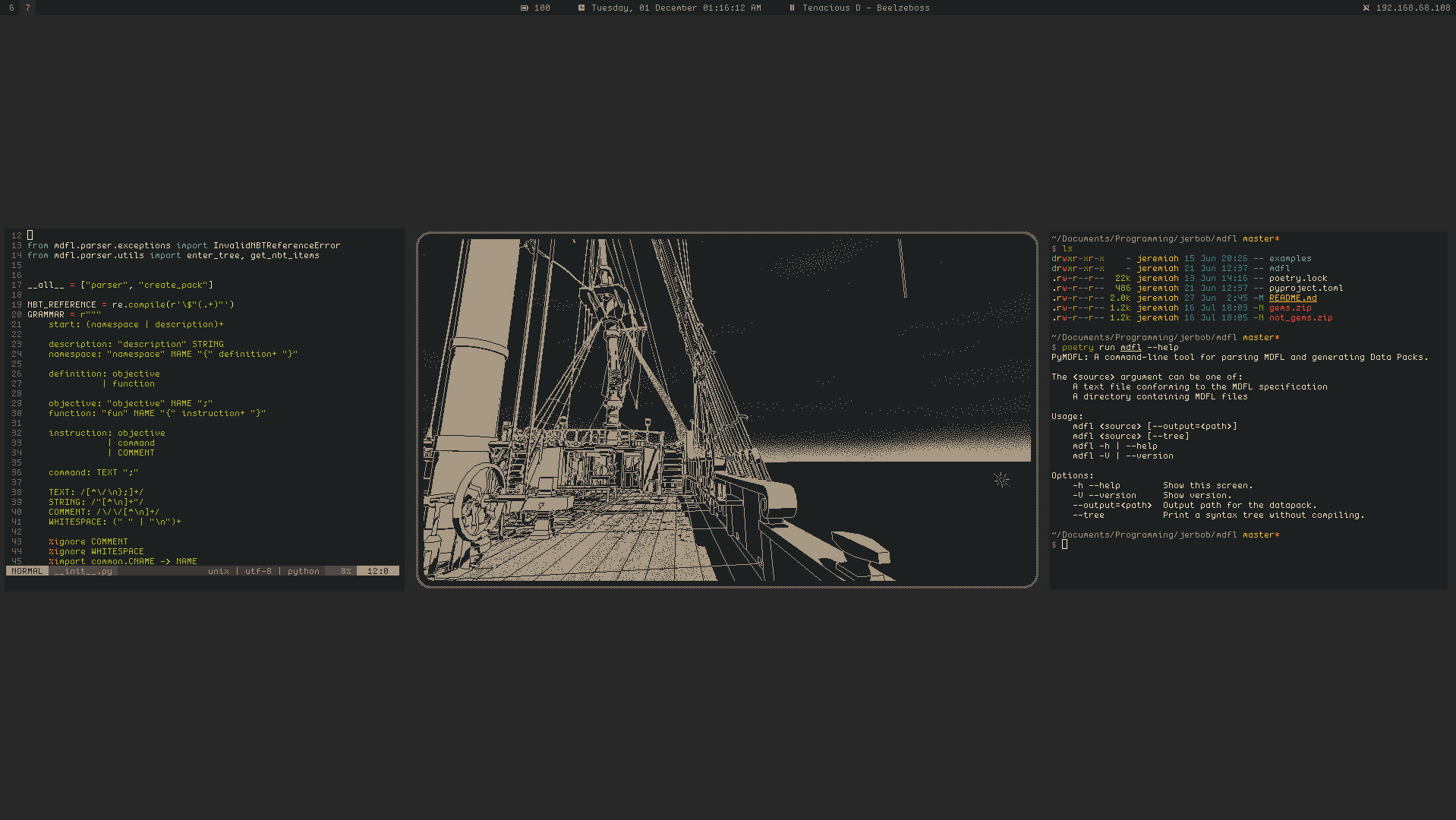Click pyproject.toml in the terminal ls listing
Screen dimensions: 1456x820
coord(1306,288)
